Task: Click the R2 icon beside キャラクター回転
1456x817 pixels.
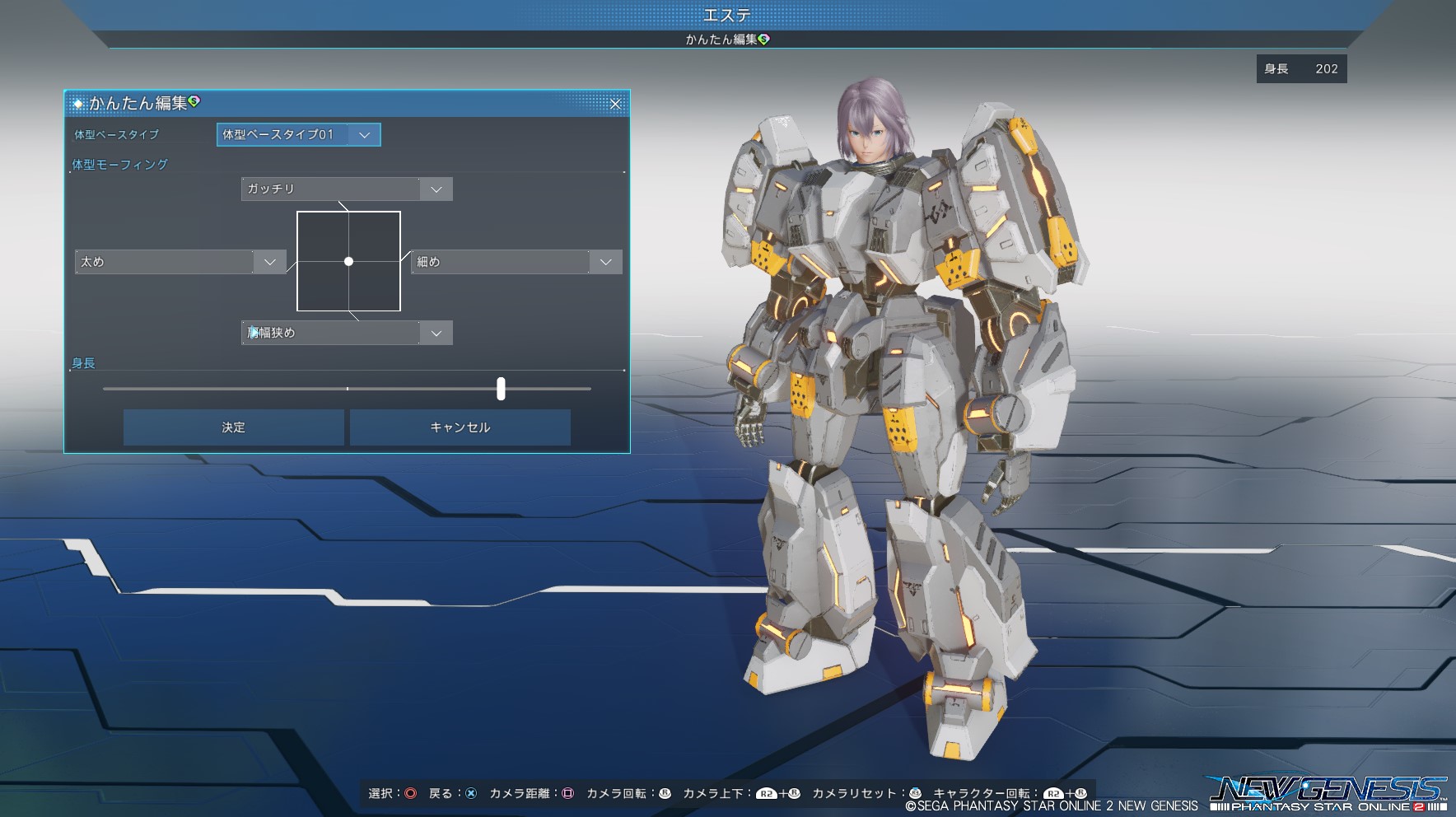Action: tap(1052, 794)
